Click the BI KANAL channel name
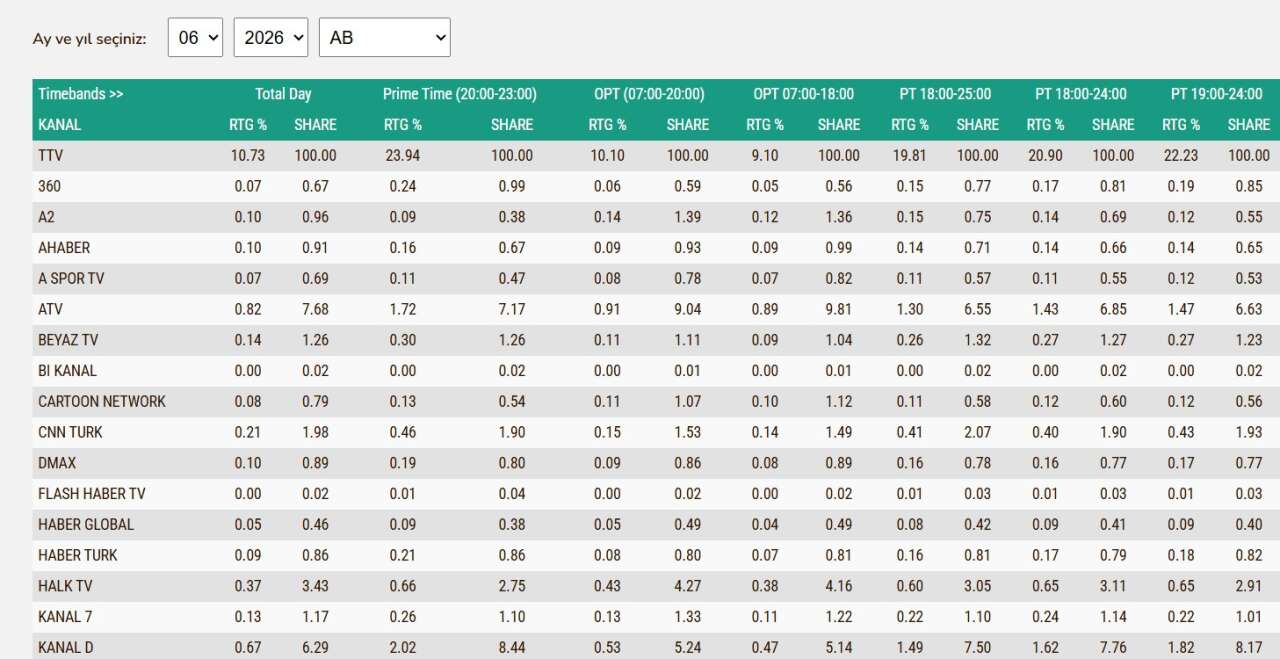This screenshot has width=1280, height=659. point(68,371)
